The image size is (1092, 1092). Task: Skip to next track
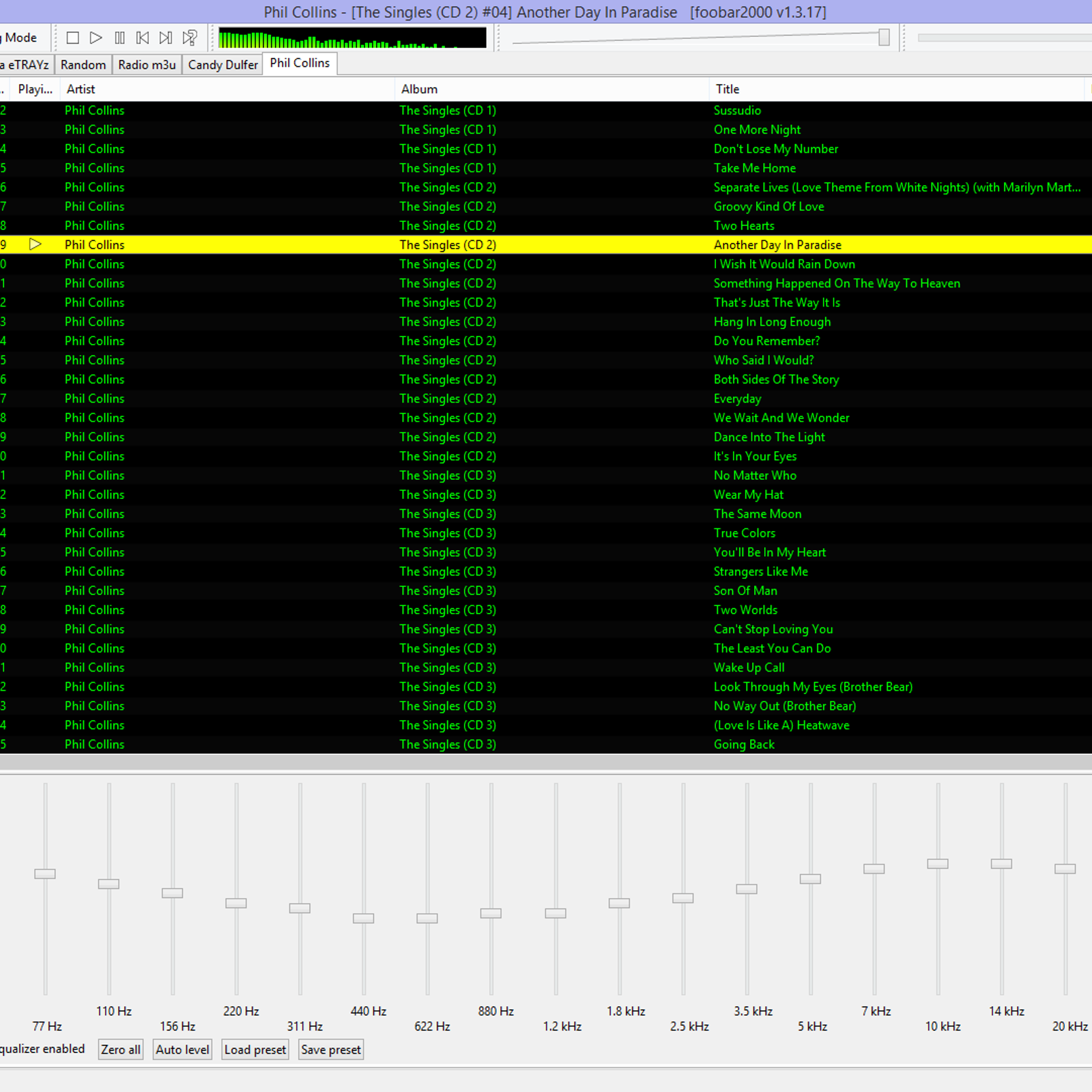(166, 38)
